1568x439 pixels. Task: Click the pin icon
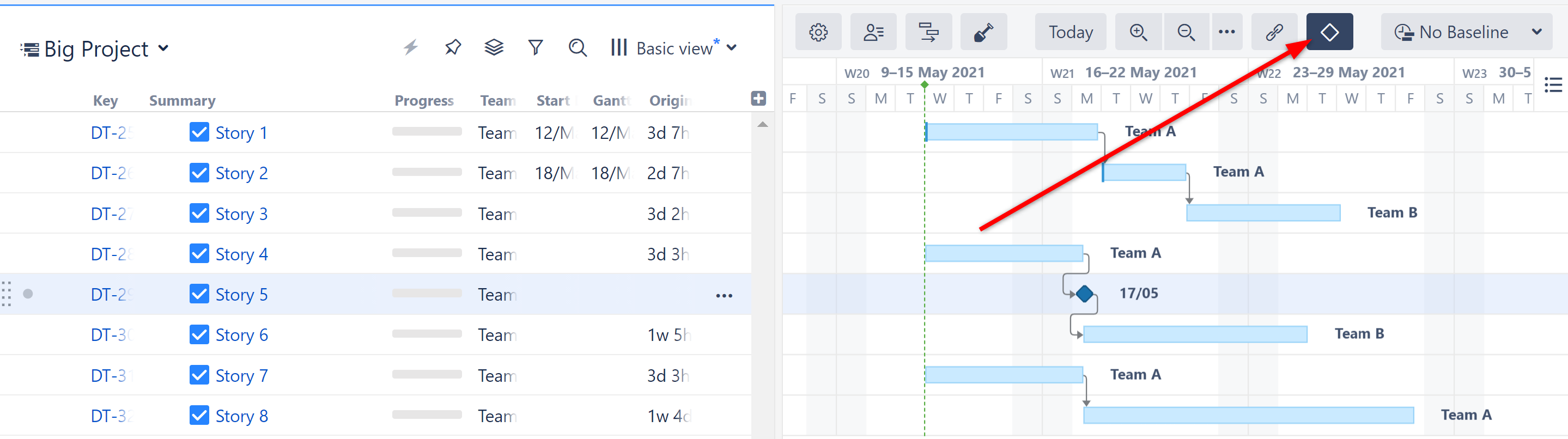click(x=452, y=47)
